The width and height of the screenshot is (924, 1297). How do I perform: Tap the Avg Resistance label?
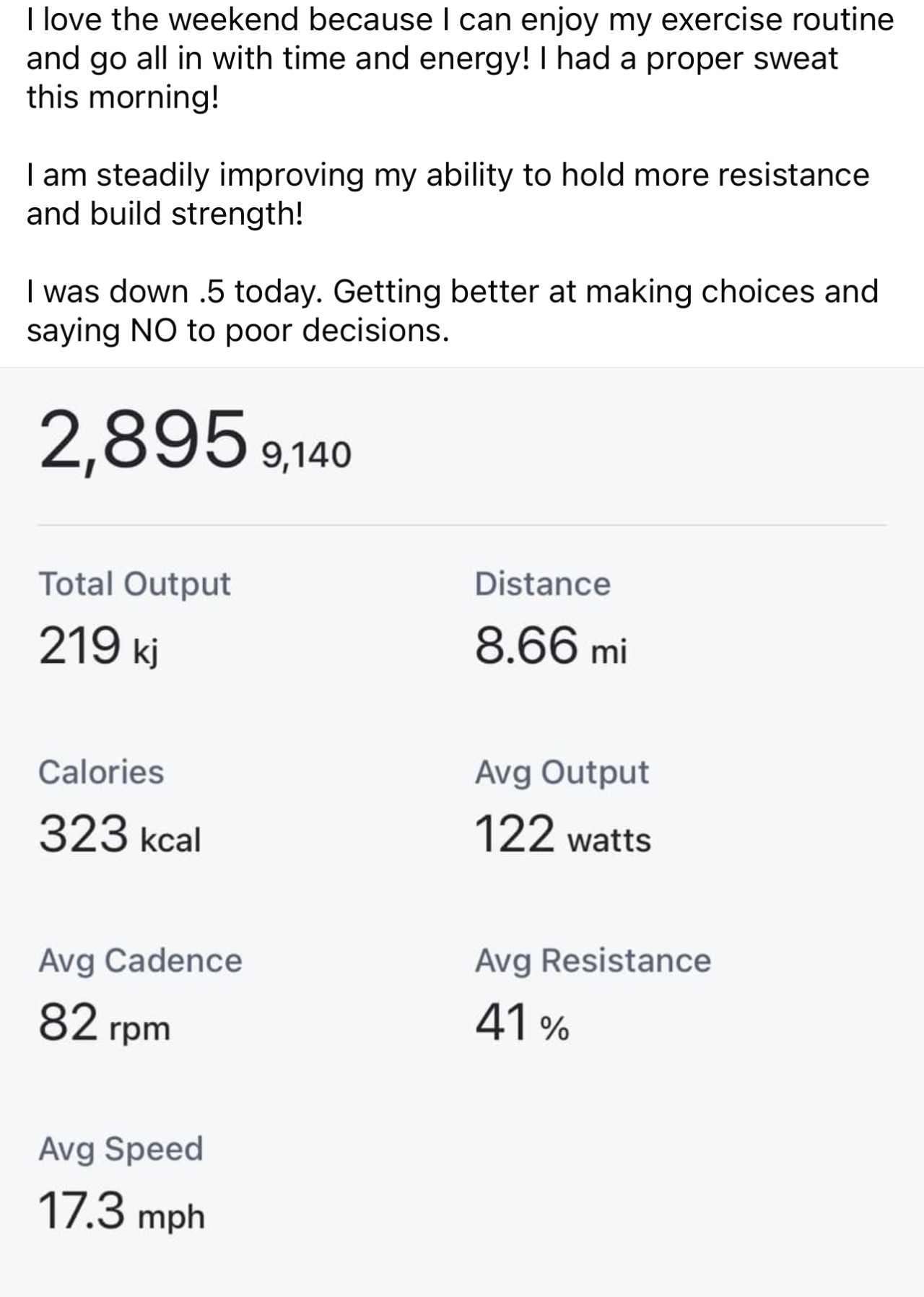click(593, 960)
